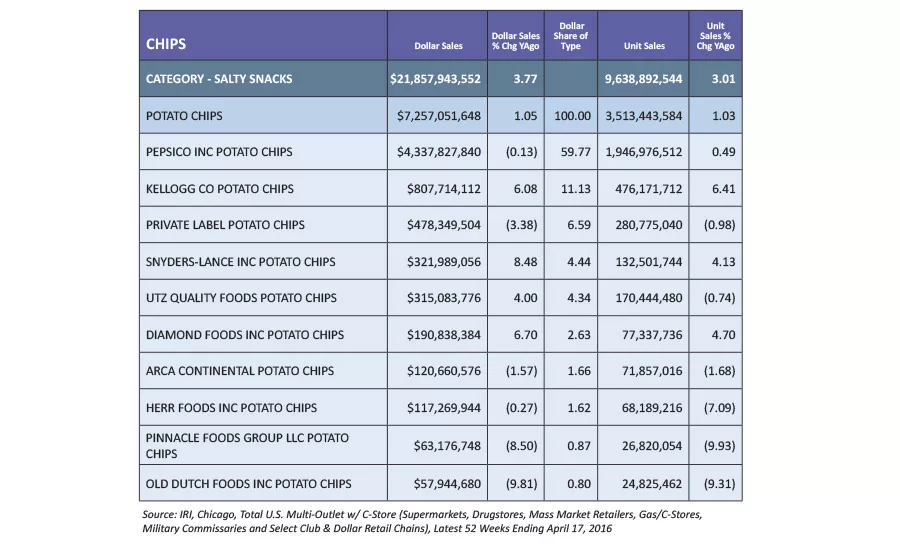Click the $4,337,827,840 cell

coord(439,152)
